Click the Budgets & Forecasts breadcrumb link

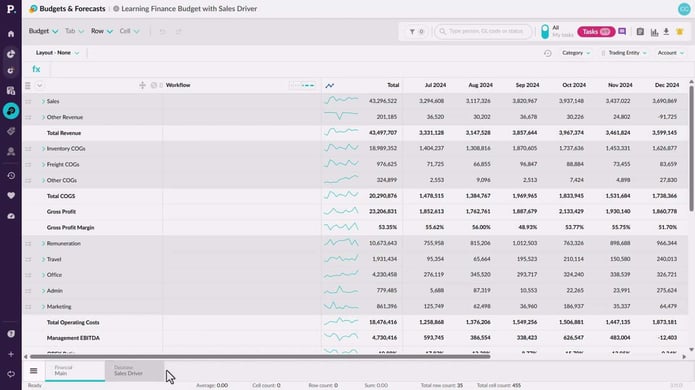tap(72, 9)
